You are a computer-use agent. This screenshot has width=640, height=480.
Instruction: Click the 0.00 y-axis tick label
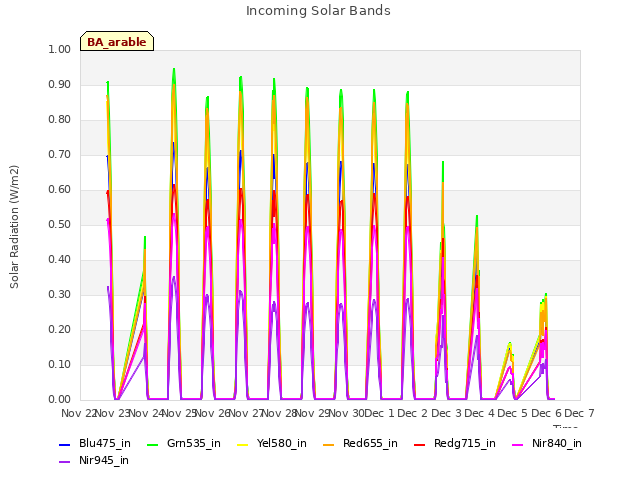tap(59, 400)
